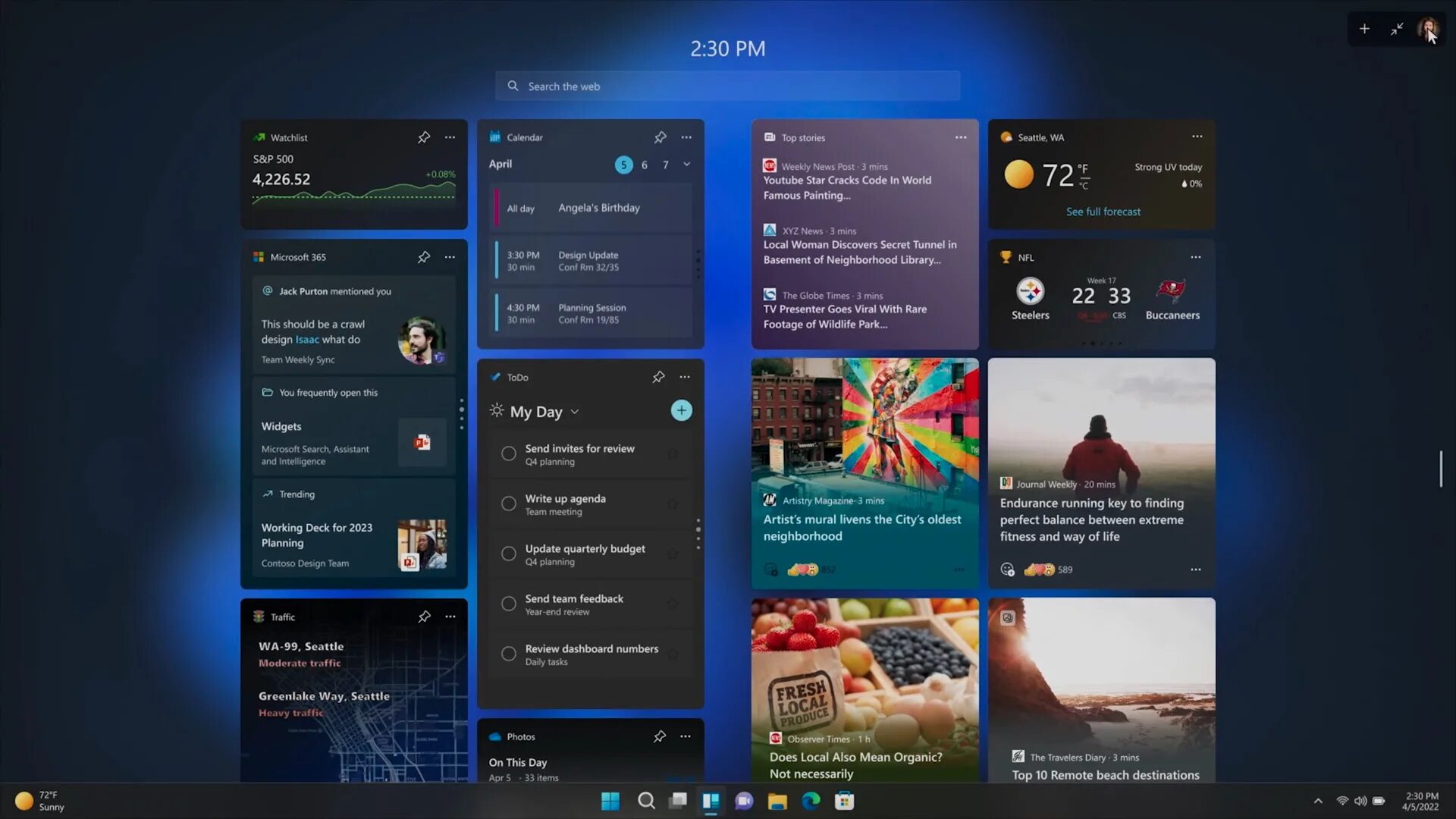
Task: Click the Microsoft Edge taskbar icon
Action: click(811, 801)
